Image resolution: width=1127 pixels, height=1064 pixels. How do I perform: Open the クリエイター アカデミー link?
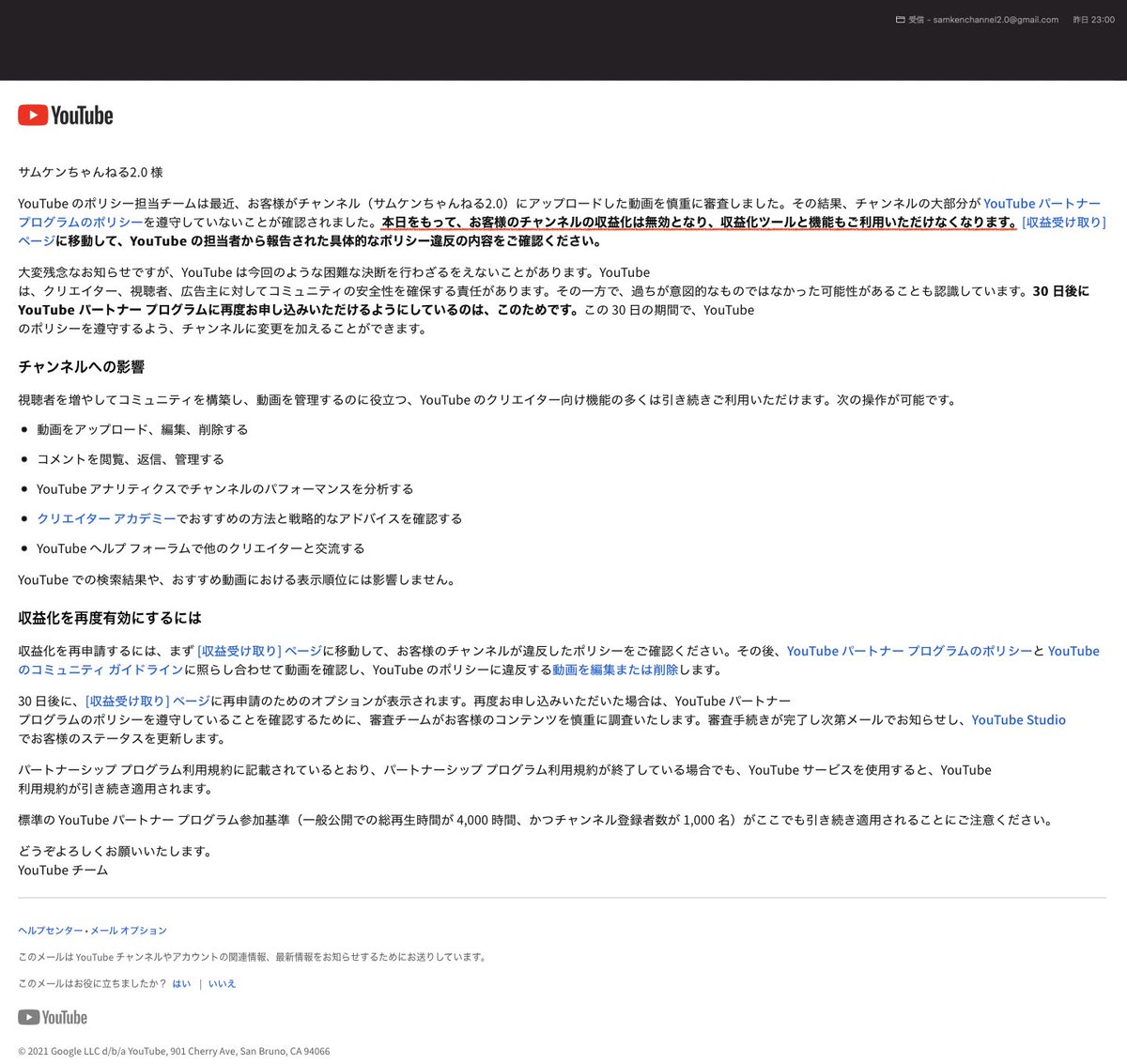pos(106,518)
